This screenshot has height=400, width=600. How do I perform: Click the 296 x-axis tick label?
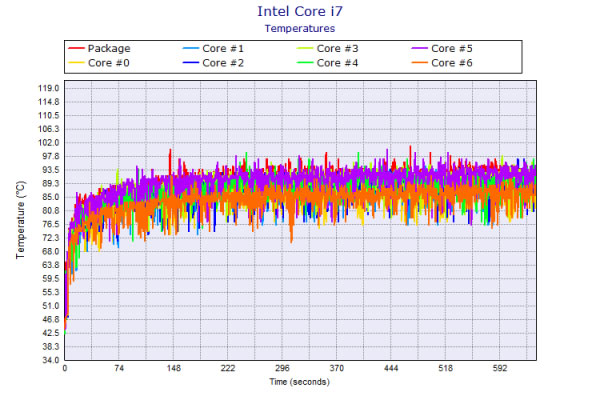(282, 368)
